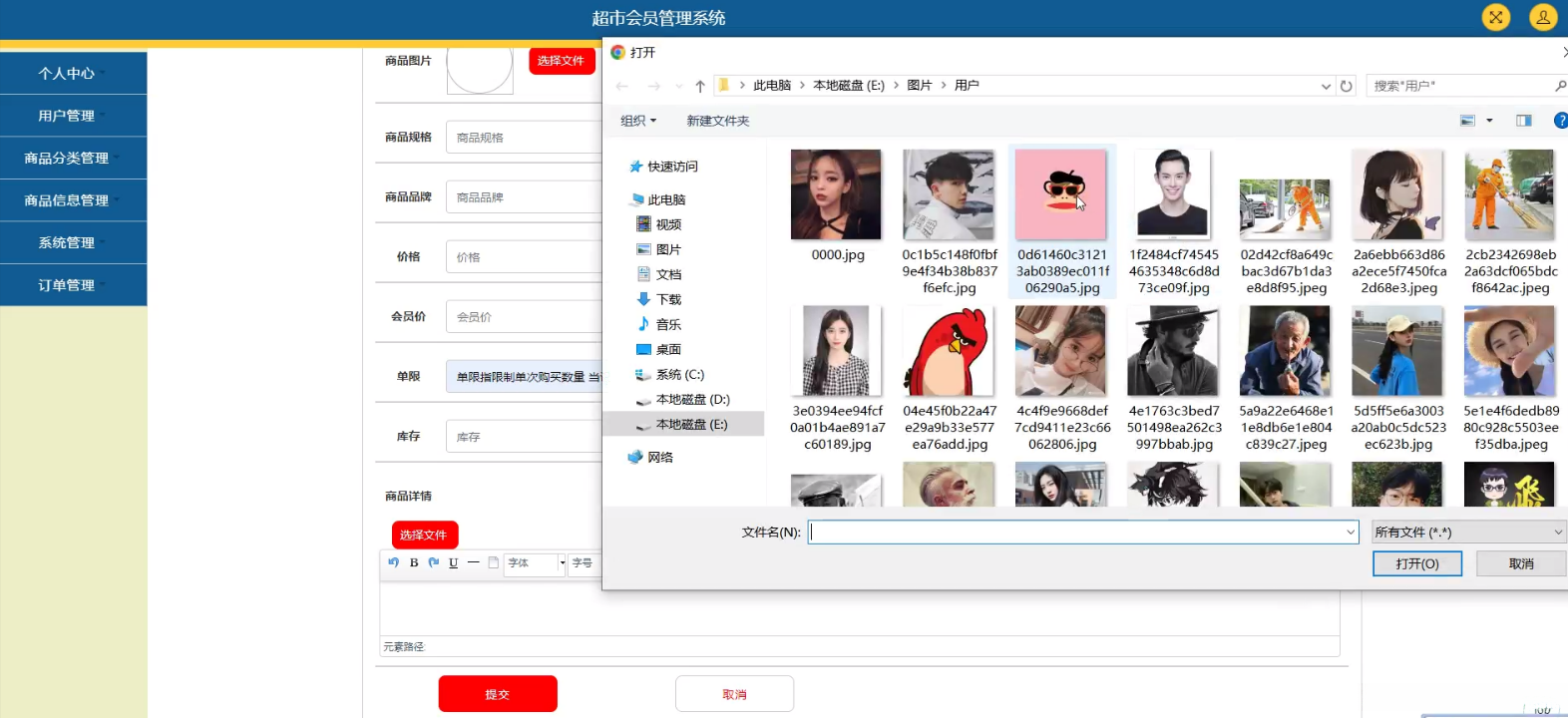Click 选择文件 under 商品详情
This screenshot has width=1568, height=718.
coord(425,536)
